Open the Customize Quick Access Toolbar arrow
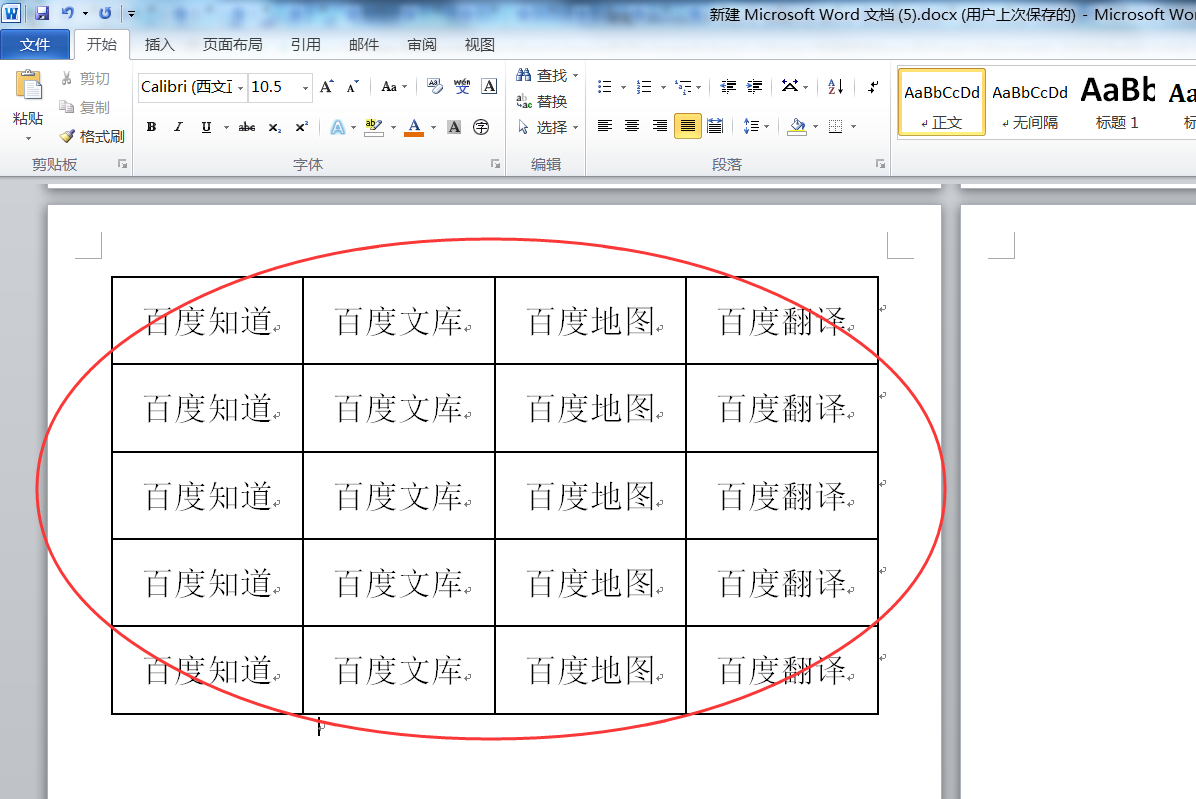The image size is (1196, 799). 131,14
